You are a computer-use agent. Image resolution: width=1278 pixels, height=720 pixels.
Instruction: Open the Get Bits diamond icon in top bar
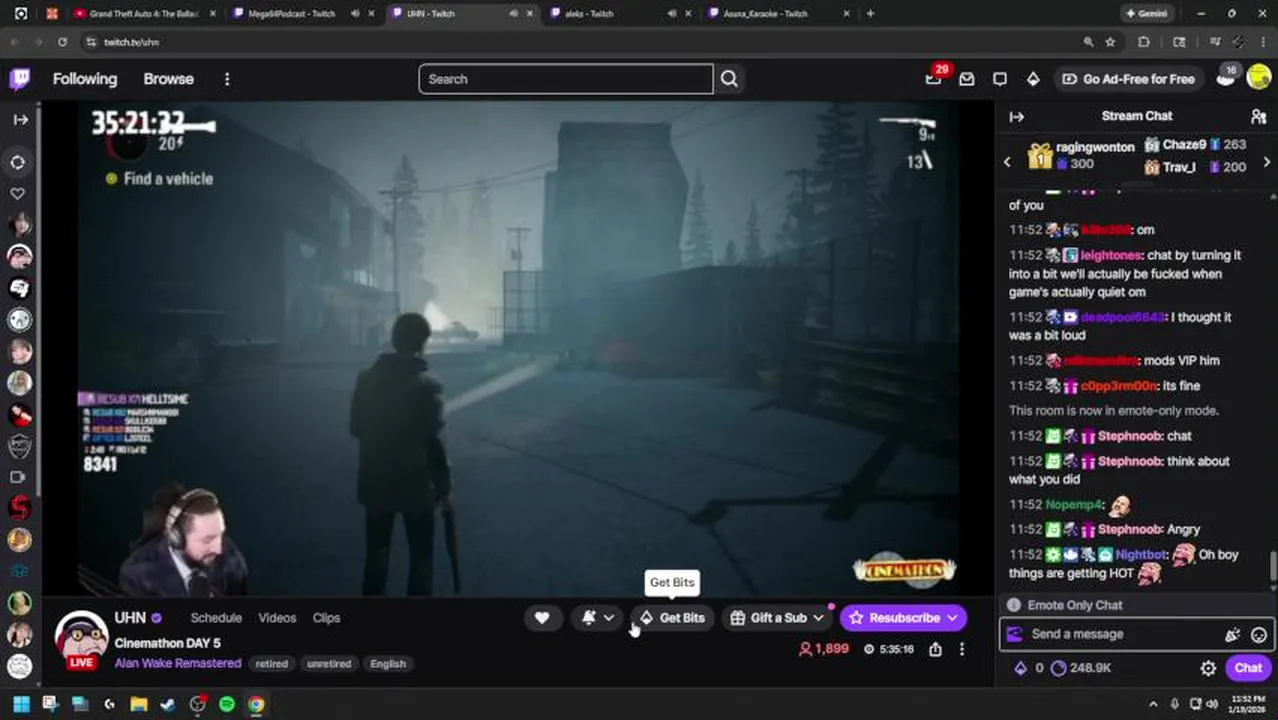(1033, 79)
